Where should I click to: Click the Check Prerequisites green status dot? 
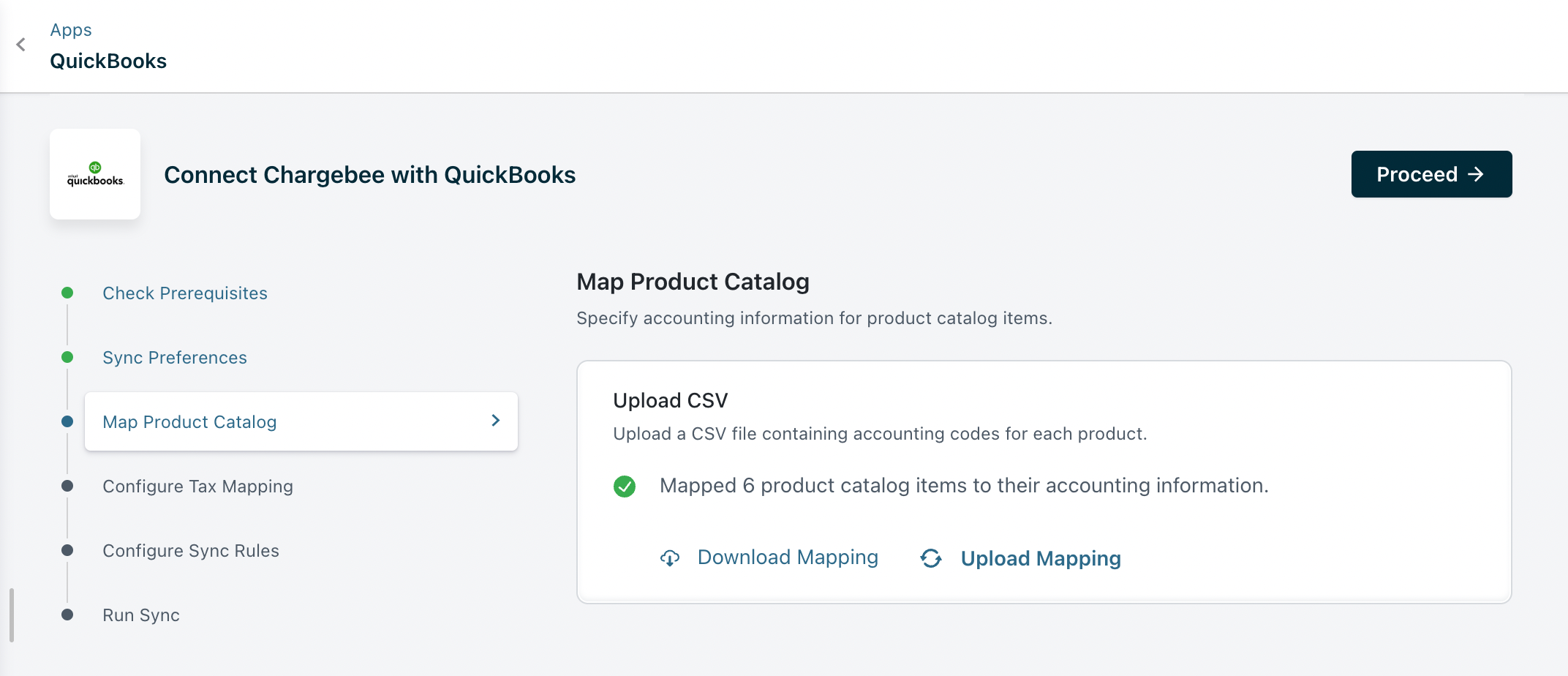pos(67,293)
